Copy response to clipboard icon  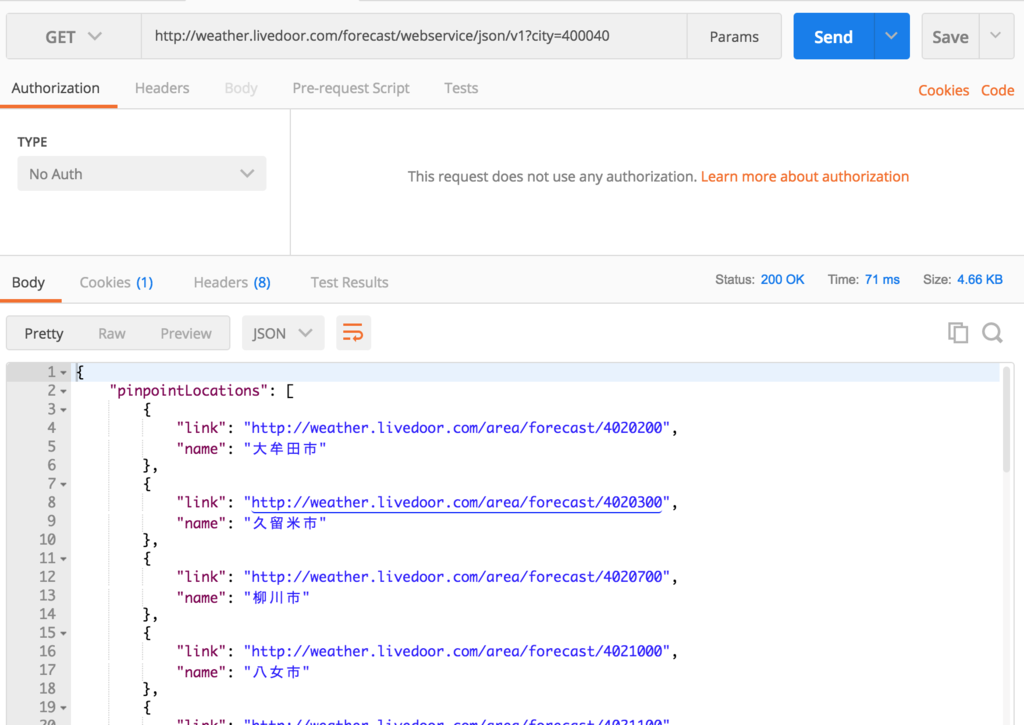click(x=958, y=332)
